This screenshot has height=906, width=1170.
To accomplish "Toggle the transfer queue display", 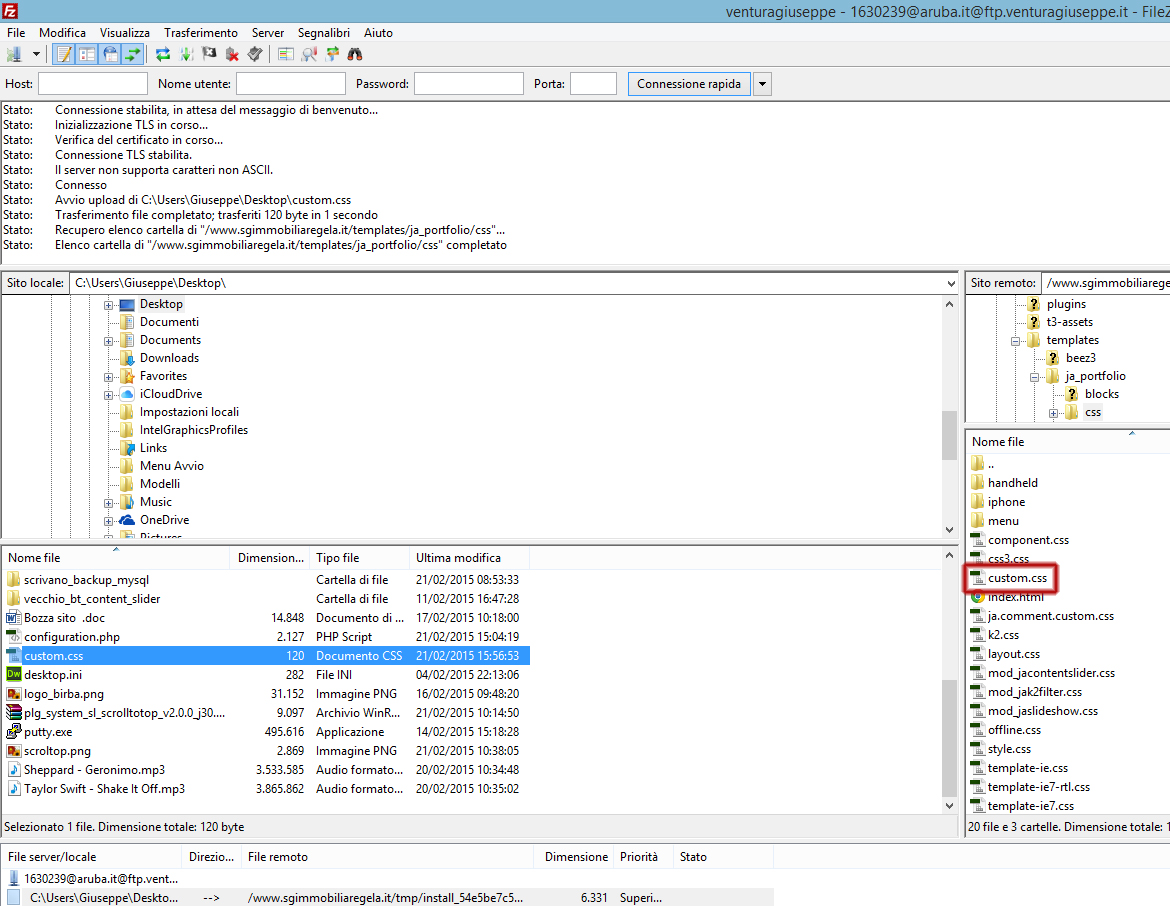I will [133, 54].
